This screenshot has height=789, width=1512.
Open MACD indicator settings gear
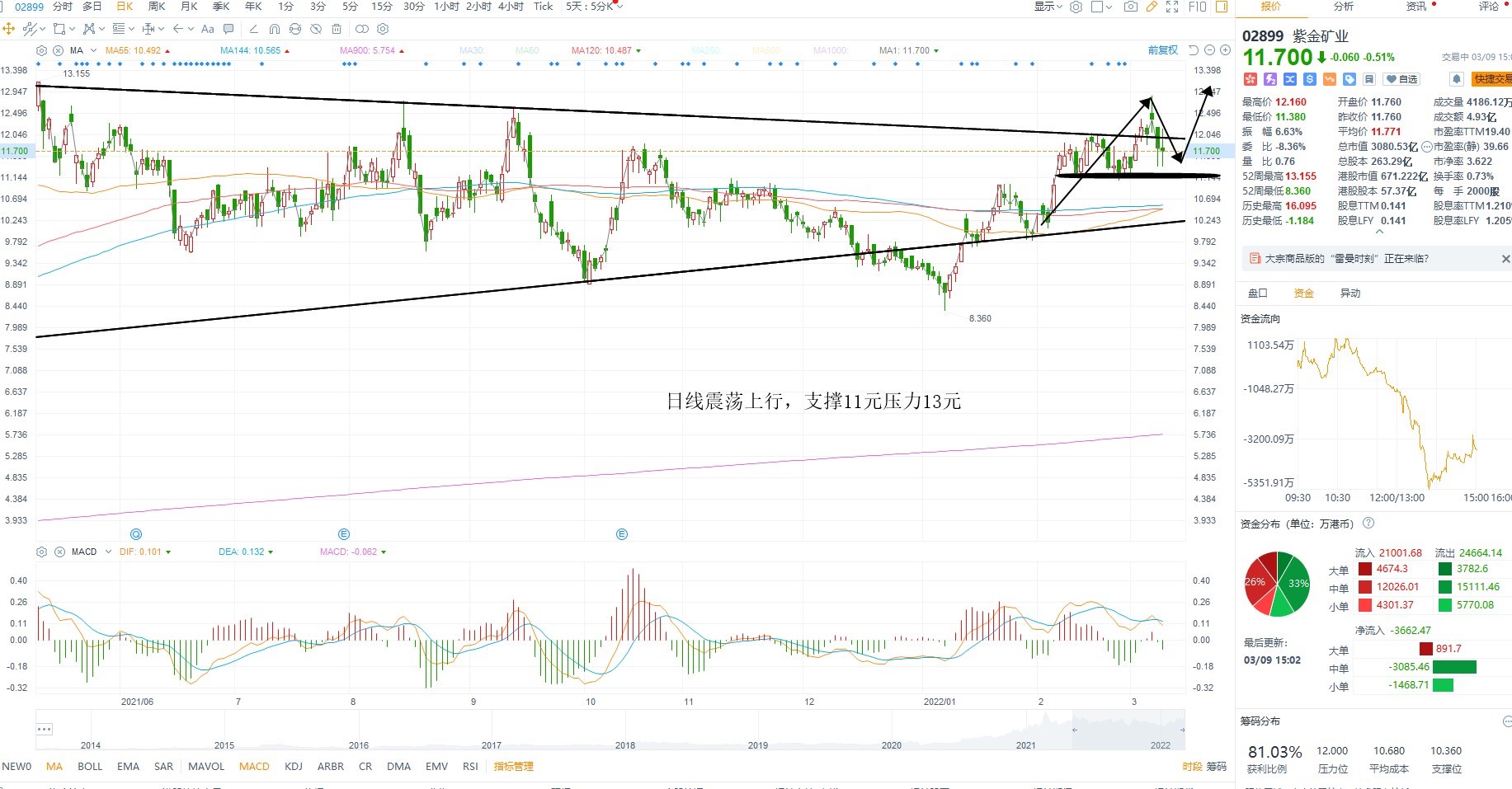tap(42, 552)
